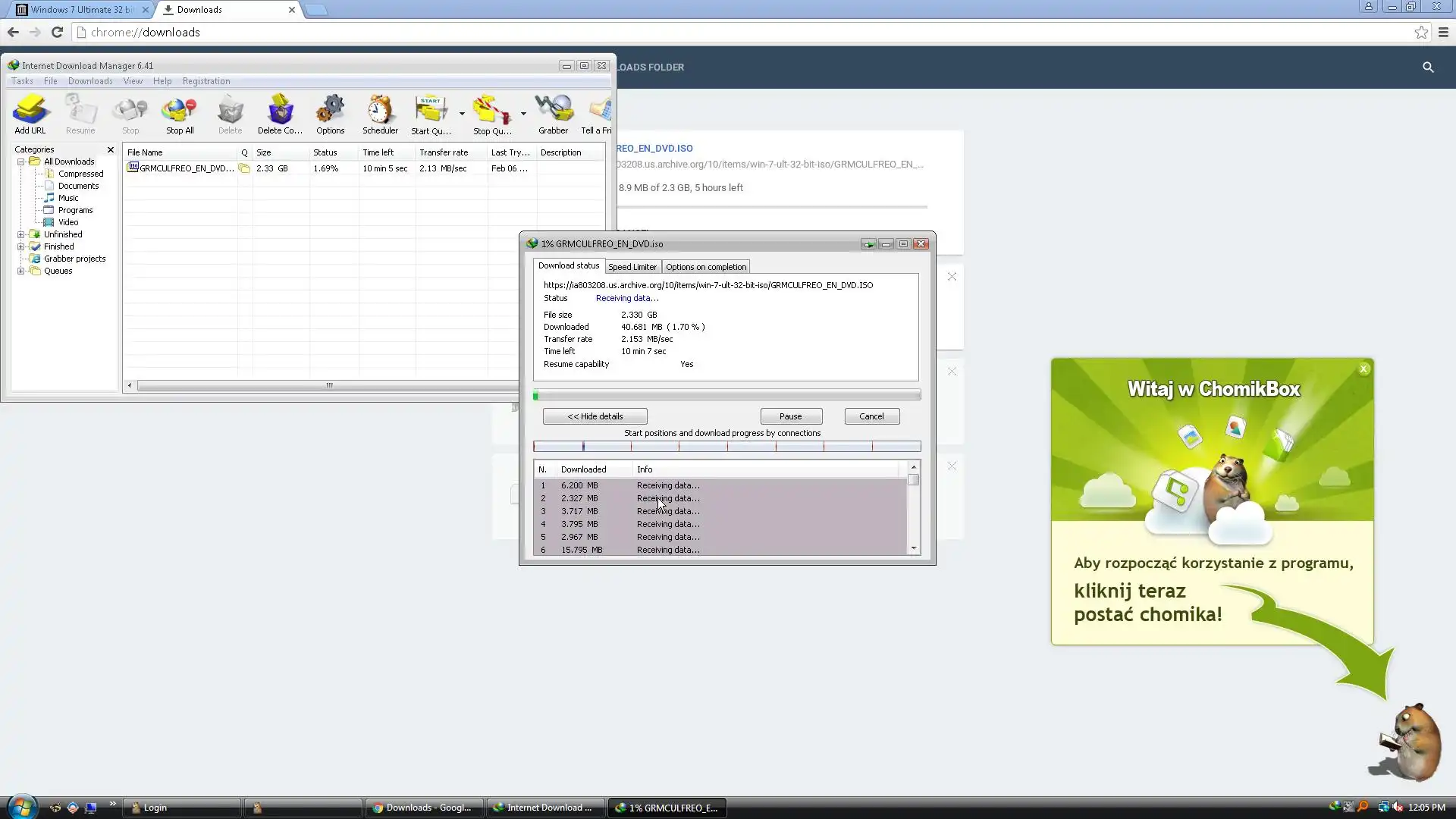Close the ChomikBox welcome popup
This screenshot has width=1456, height=819.
click(x=1364, y=369)
